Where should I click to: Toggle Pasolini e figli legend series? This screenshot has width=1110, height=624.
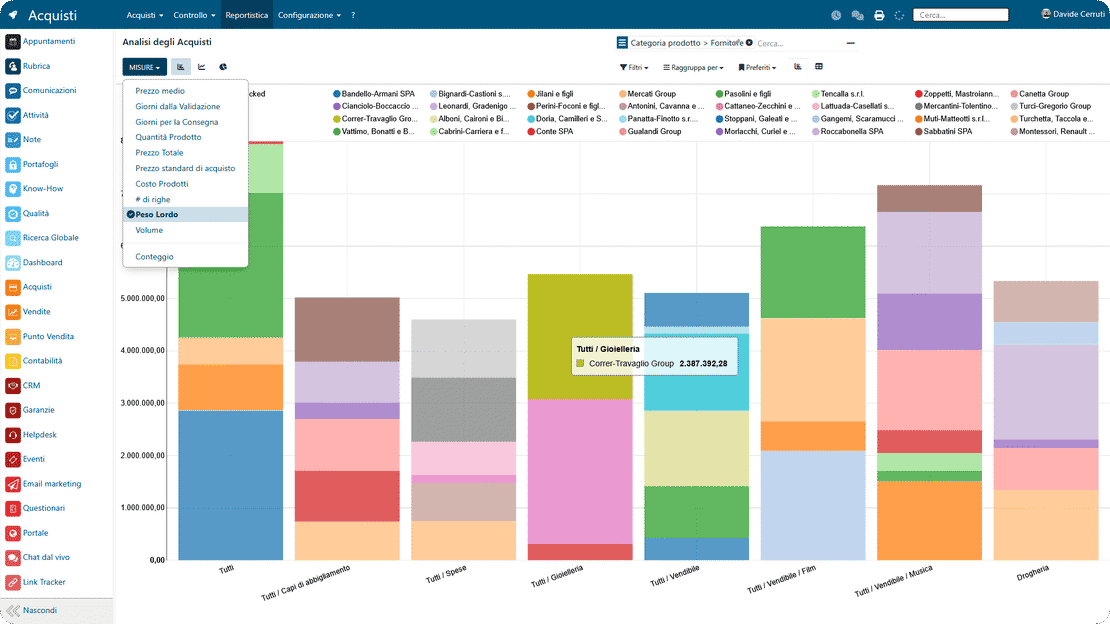tap(743, 93)
